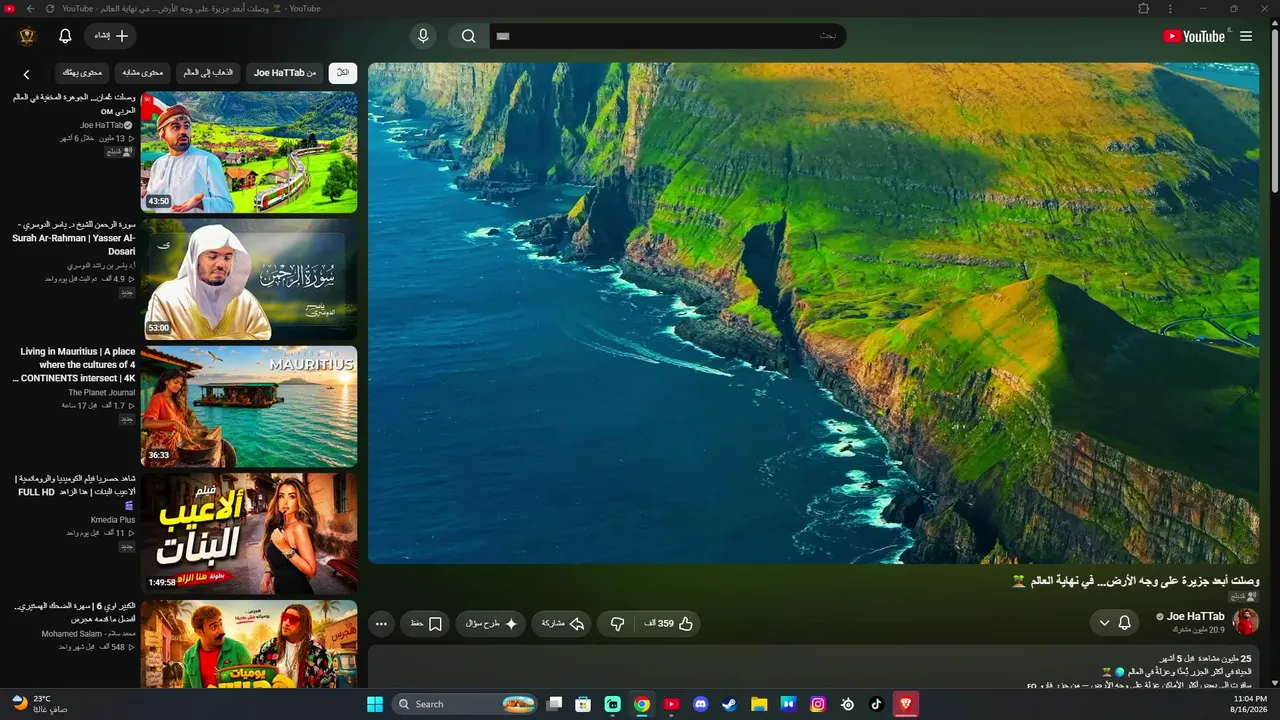The image size is (1280, 720).
Task: Open the Surah Ar-Rahman video thumbnail
Action: pyautogui.click(x=249, y=279)
